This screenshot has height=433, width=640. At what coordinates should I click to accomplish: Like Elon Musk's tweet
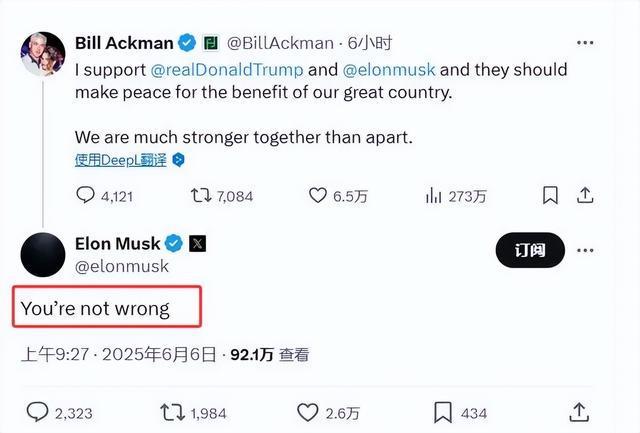[308, 411]
